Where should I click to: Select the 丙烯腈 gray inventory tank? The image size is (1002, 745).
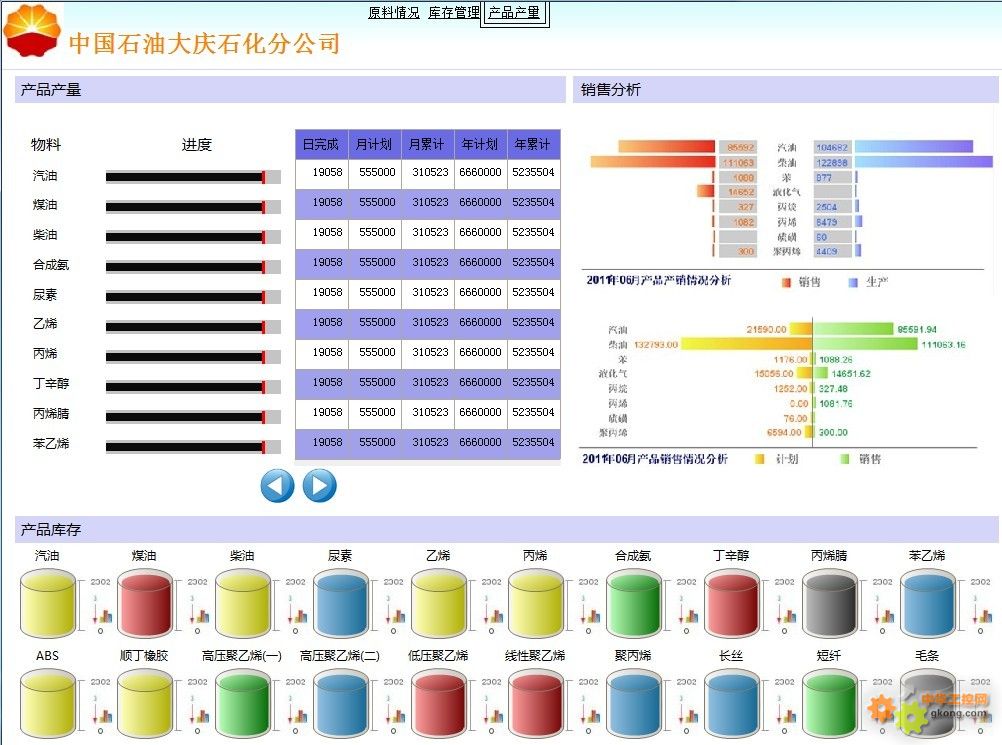(830, 604)
